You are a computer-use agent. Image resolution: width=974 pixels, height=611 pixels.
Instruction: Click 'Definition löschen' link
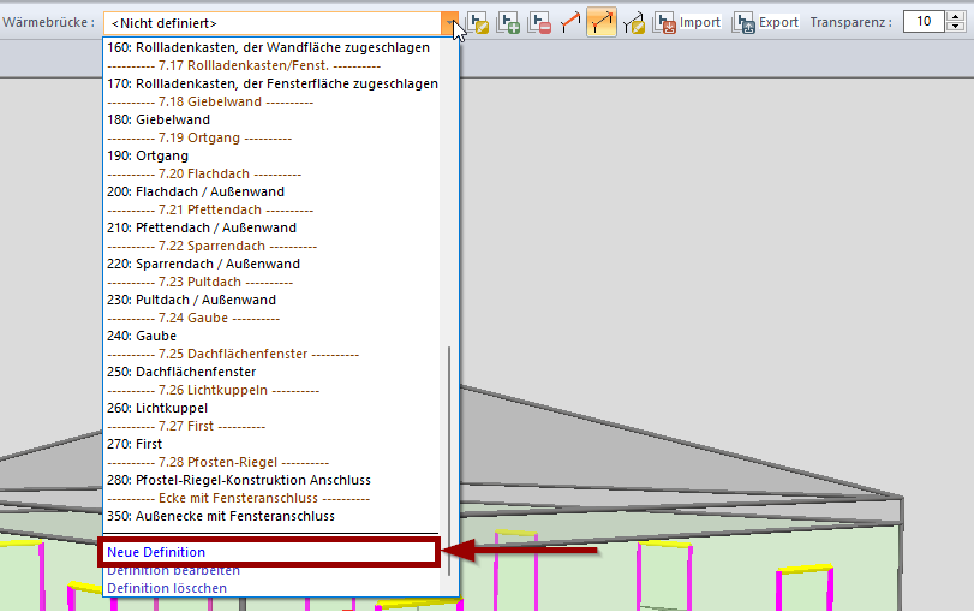coord(167,588)
